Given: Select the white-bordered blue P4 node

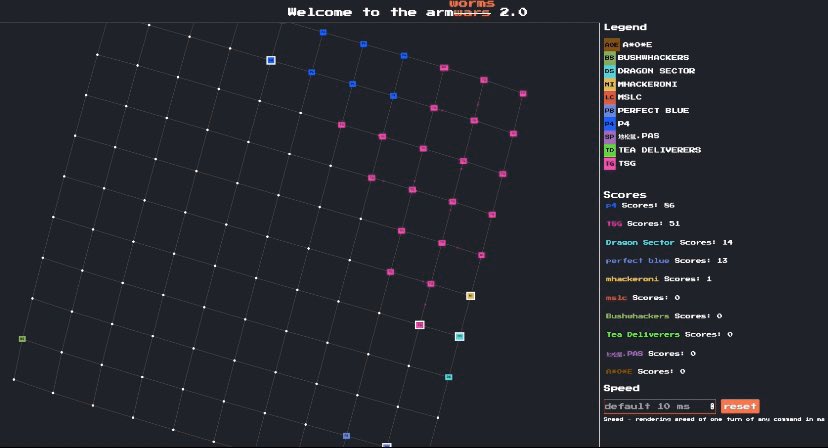Looking at the screenshot, I should click(x=271, y=60).
